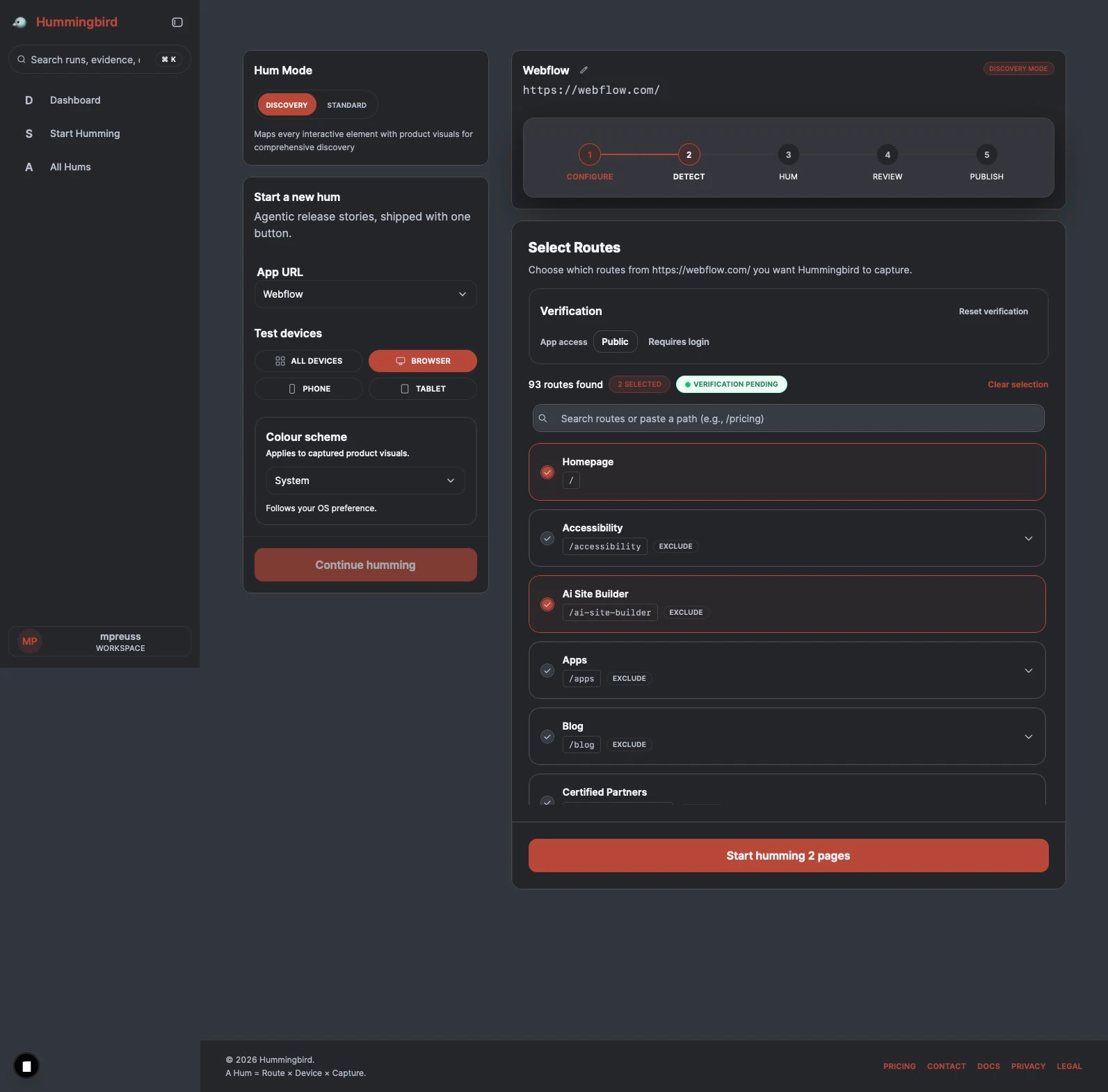Select the Accessibility route checkmark
This screenshot has width=1108, height=1092.
tap(547, 538)
